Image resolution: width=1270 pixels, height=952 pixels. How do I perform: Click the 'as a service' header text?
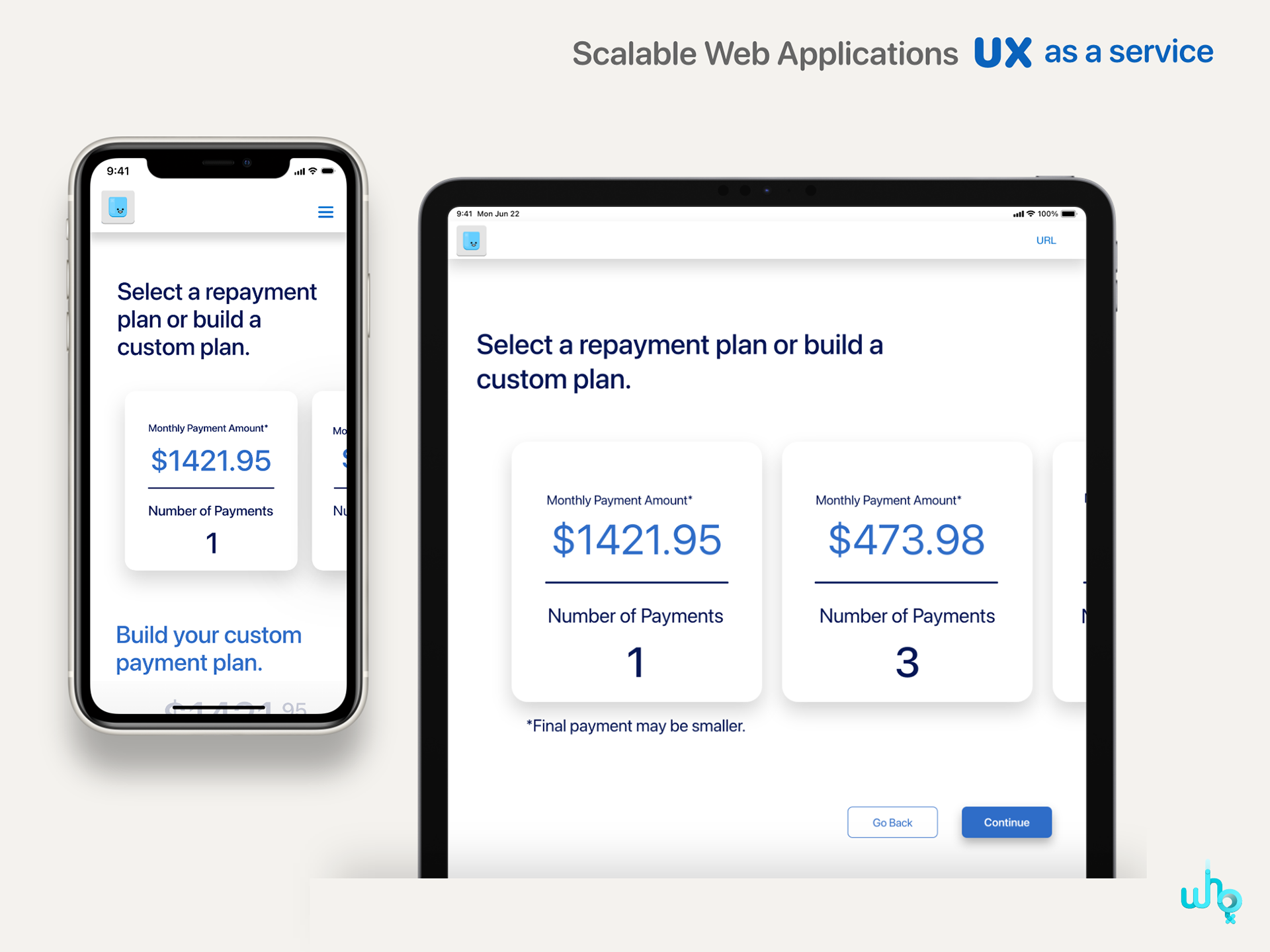(1128, 52)
